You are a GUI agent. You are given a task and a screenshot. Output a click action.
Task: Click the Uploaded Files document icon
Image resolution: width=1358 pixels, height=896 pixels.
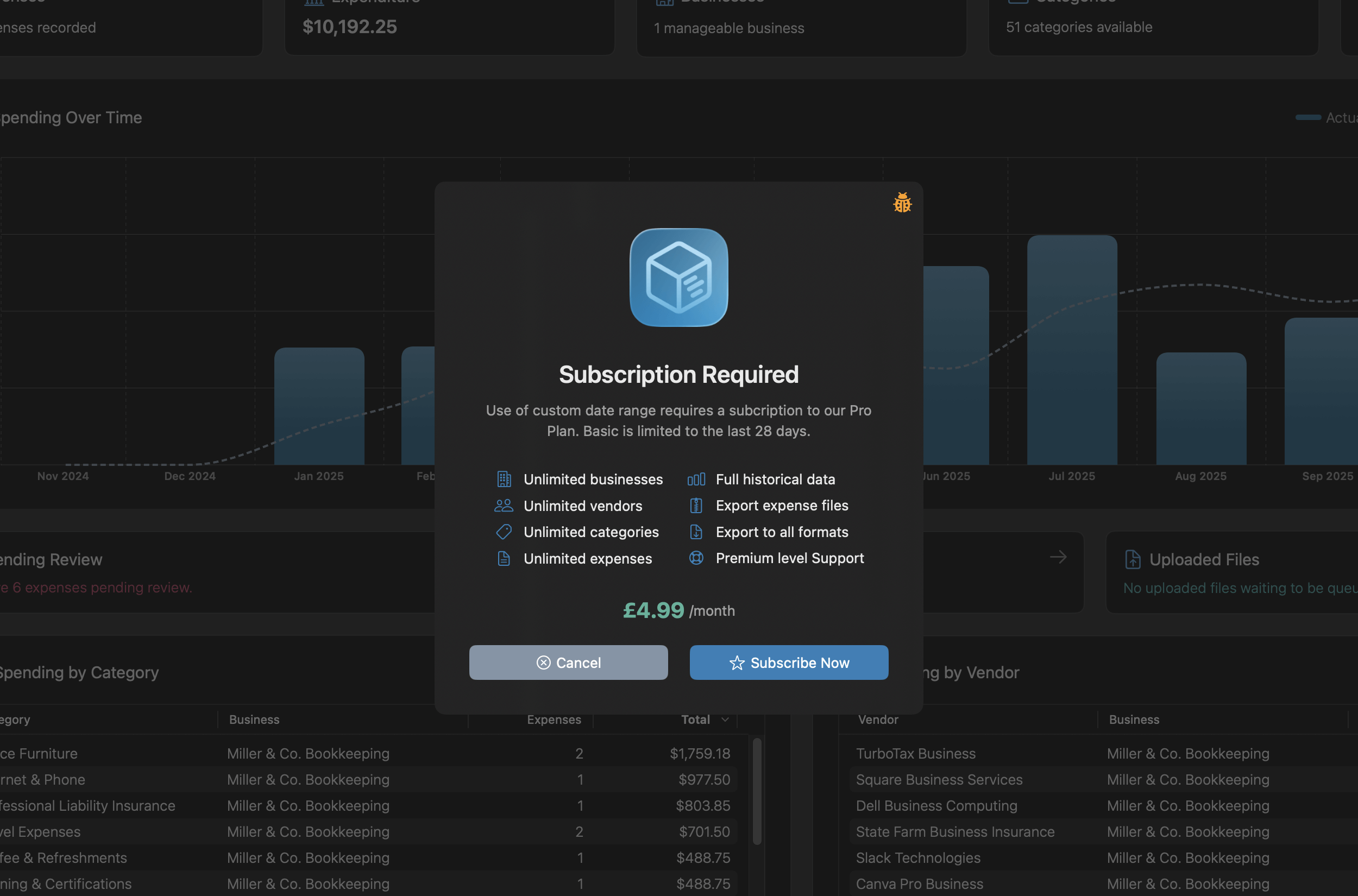tap(1132, 559)
